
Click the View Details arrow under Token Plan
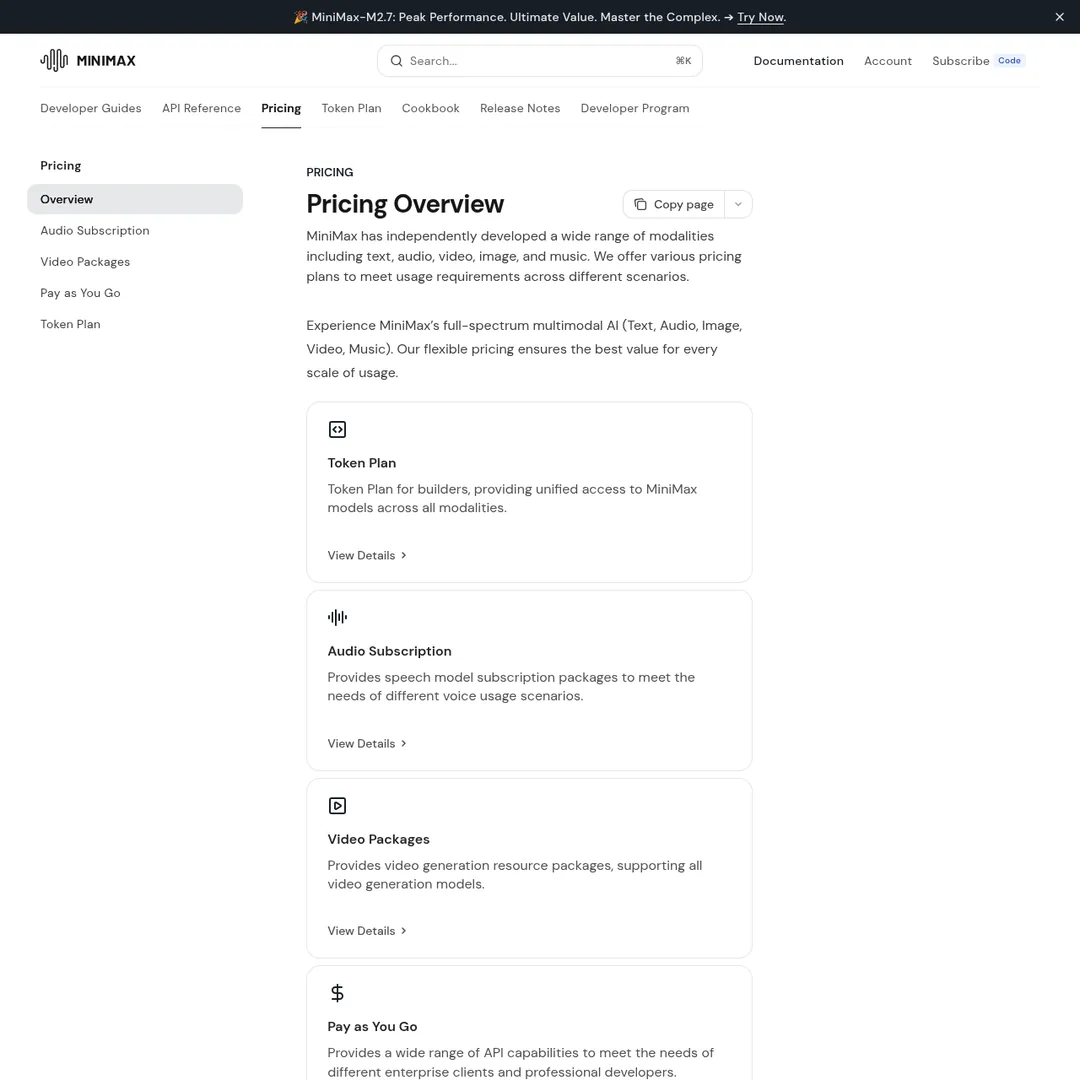click(x=403, y=555)
